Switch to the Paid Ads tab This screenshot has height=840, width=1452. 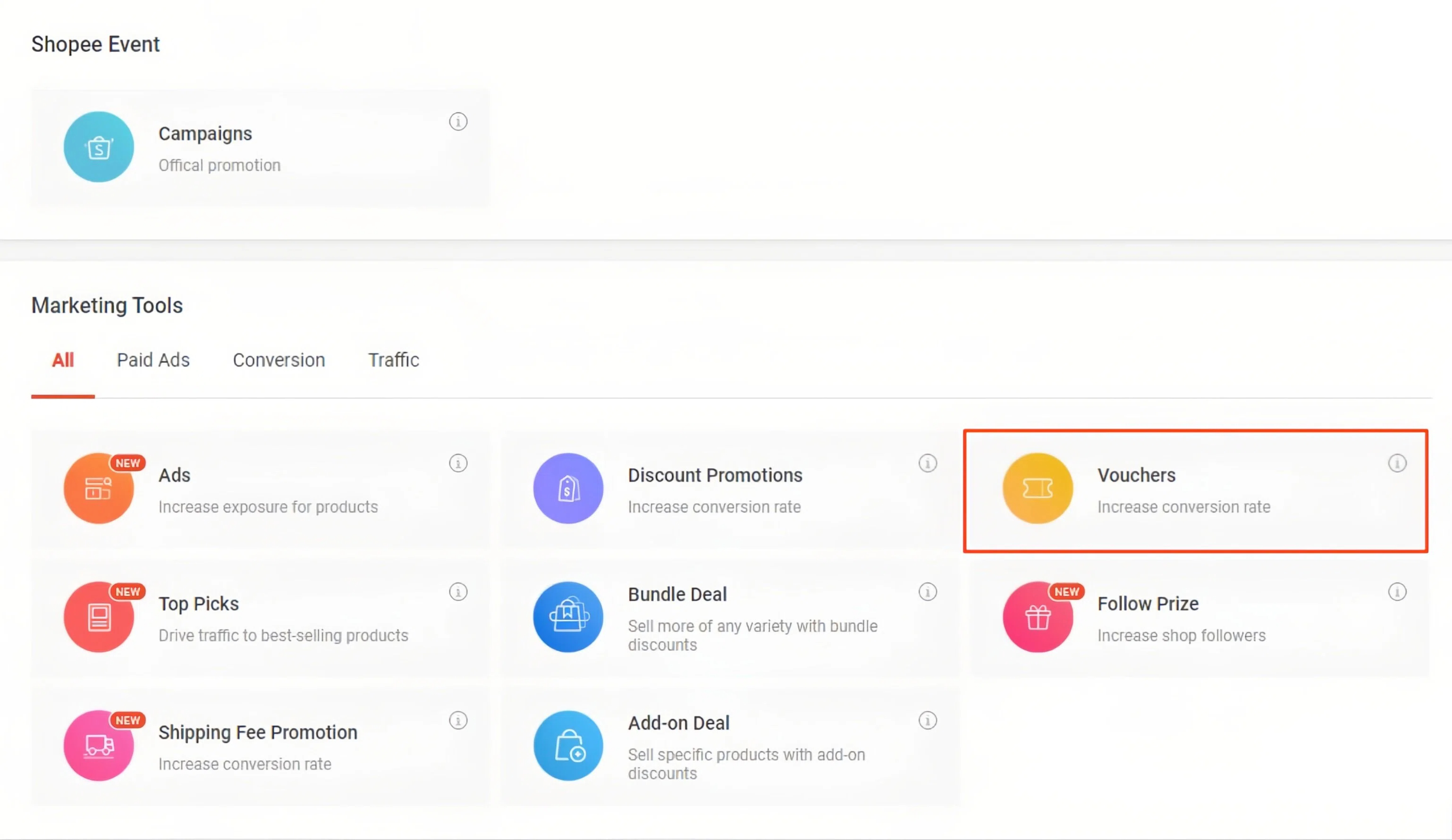pos(153,360)
